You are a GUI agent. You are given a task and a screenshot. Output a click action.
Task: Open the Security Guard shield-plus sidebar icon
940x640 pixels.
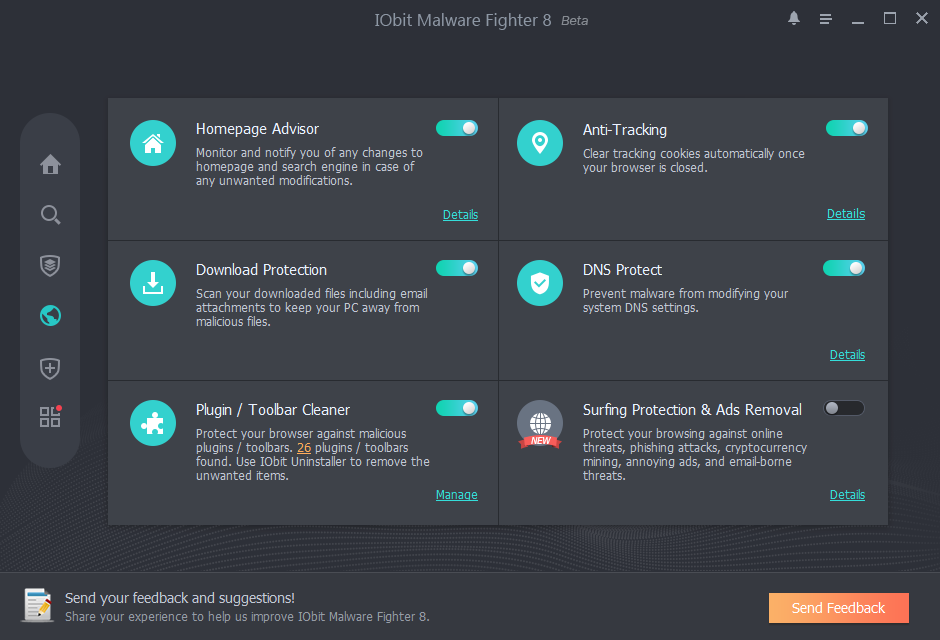click(50, 368)
